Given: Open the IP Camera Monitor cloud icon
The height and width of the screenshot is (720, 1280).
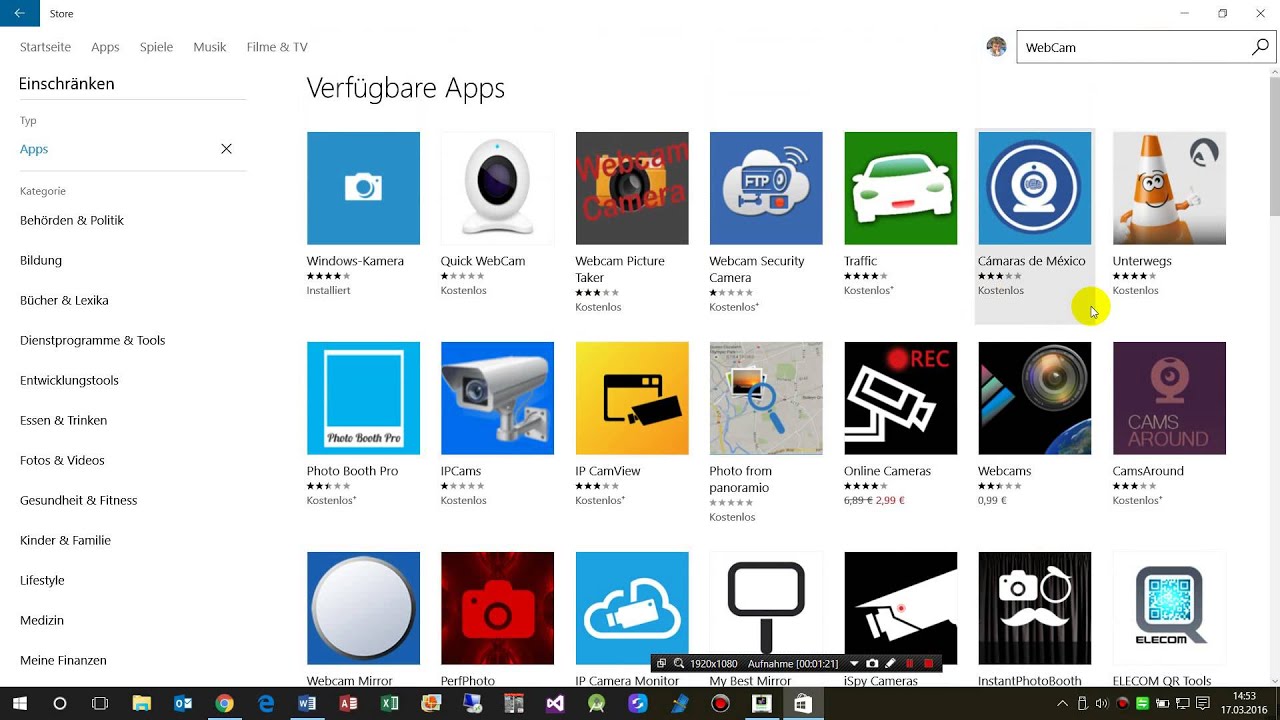Looking at the screenshot, I should click(x=632, y=608).
